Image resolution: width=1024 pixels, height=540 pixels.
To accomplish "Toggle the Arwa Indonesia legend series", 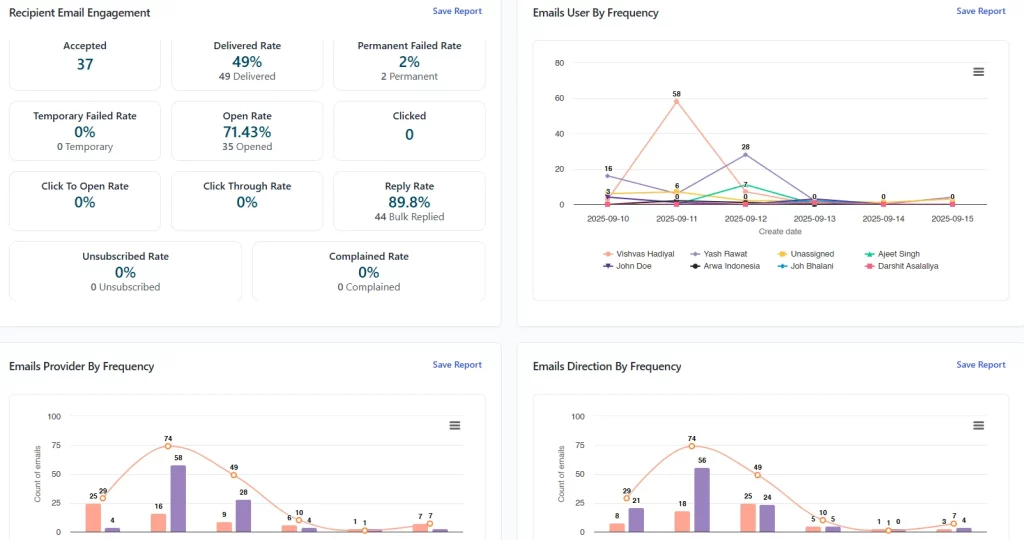I will tap(726, 266).
